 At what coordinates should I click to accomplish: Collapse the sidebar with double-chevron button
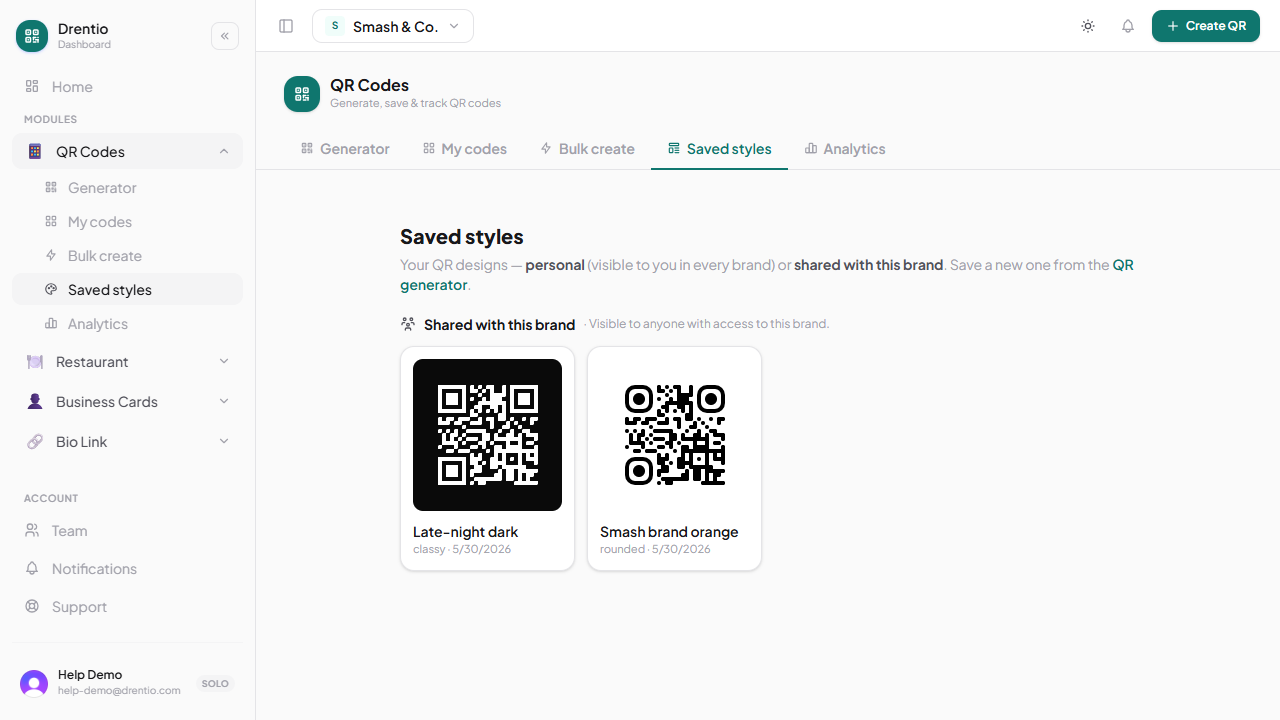click(225, 36)
